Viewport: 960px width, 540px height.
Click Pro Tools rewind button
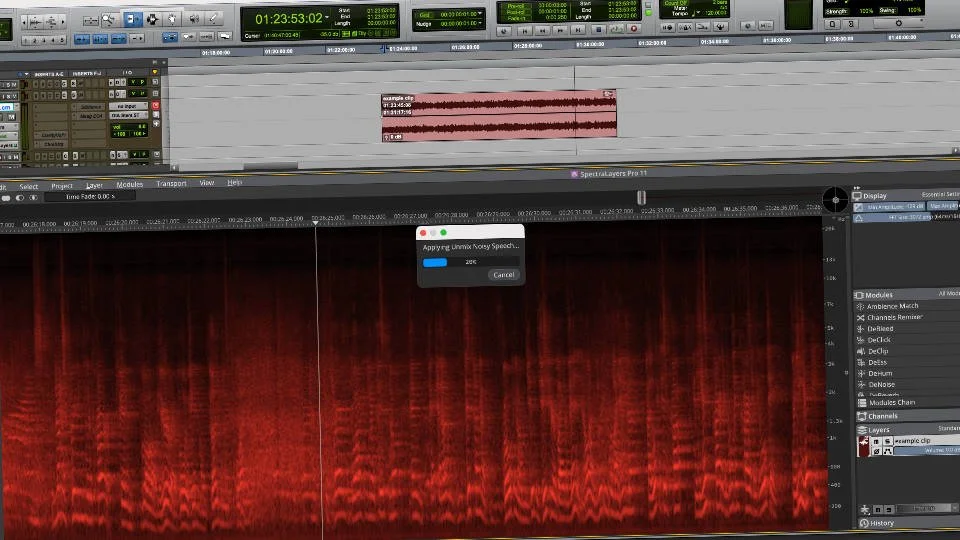[x=542, y=29]
